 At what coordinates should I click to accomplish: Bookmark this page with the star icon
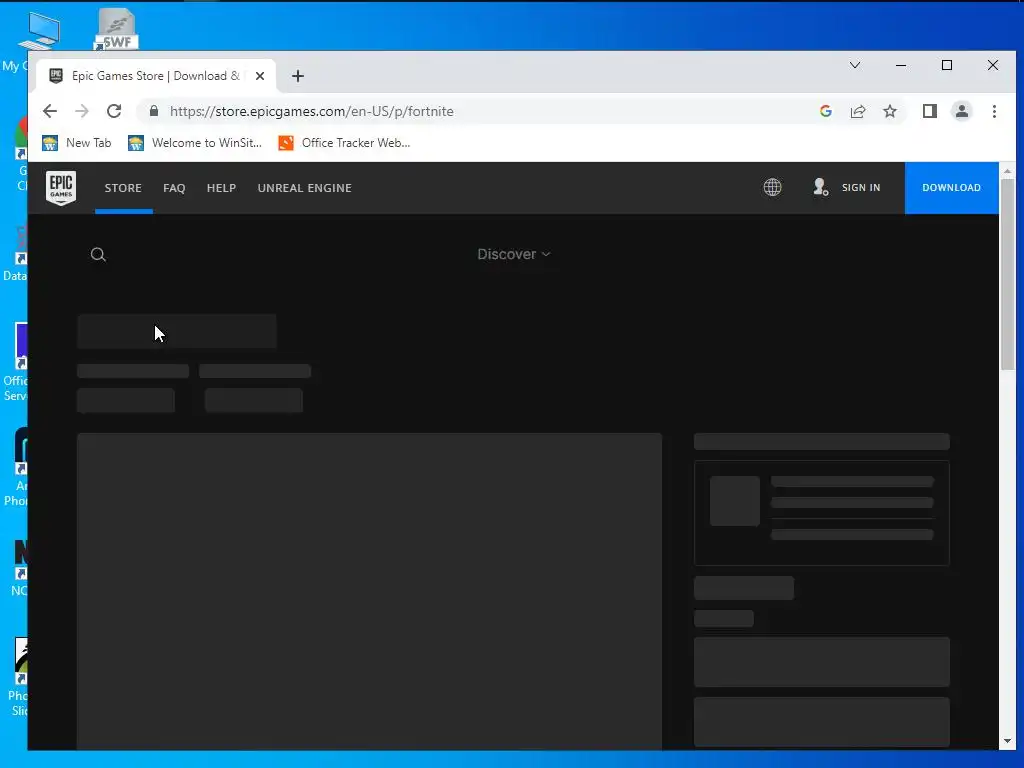click(x=889, y=111)
